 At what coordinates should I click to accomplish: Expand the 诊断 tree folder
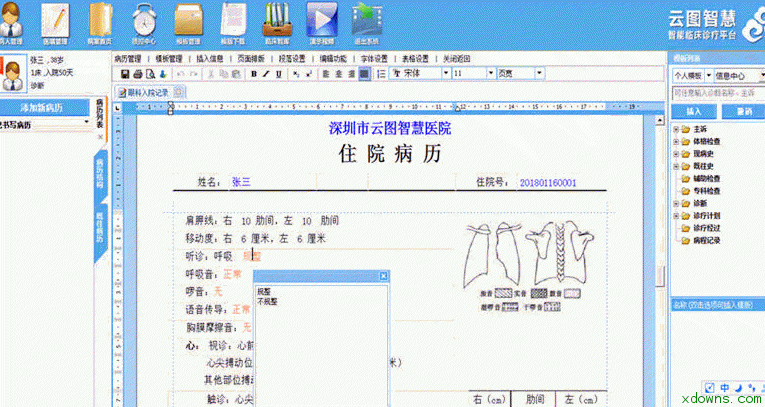click(x=676, y=204)
